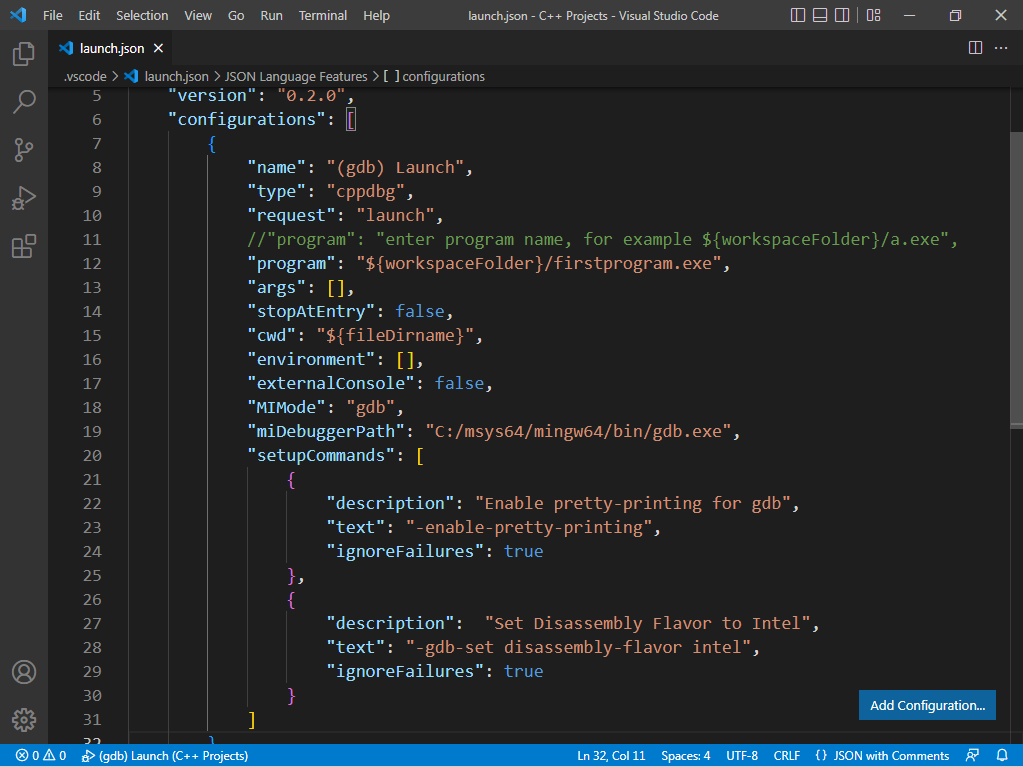Image resolution: width=1023 pixels, height=767 pixels.
Task: Toggle the secondary side bar layout icon
Action: [x=842, y=15]
